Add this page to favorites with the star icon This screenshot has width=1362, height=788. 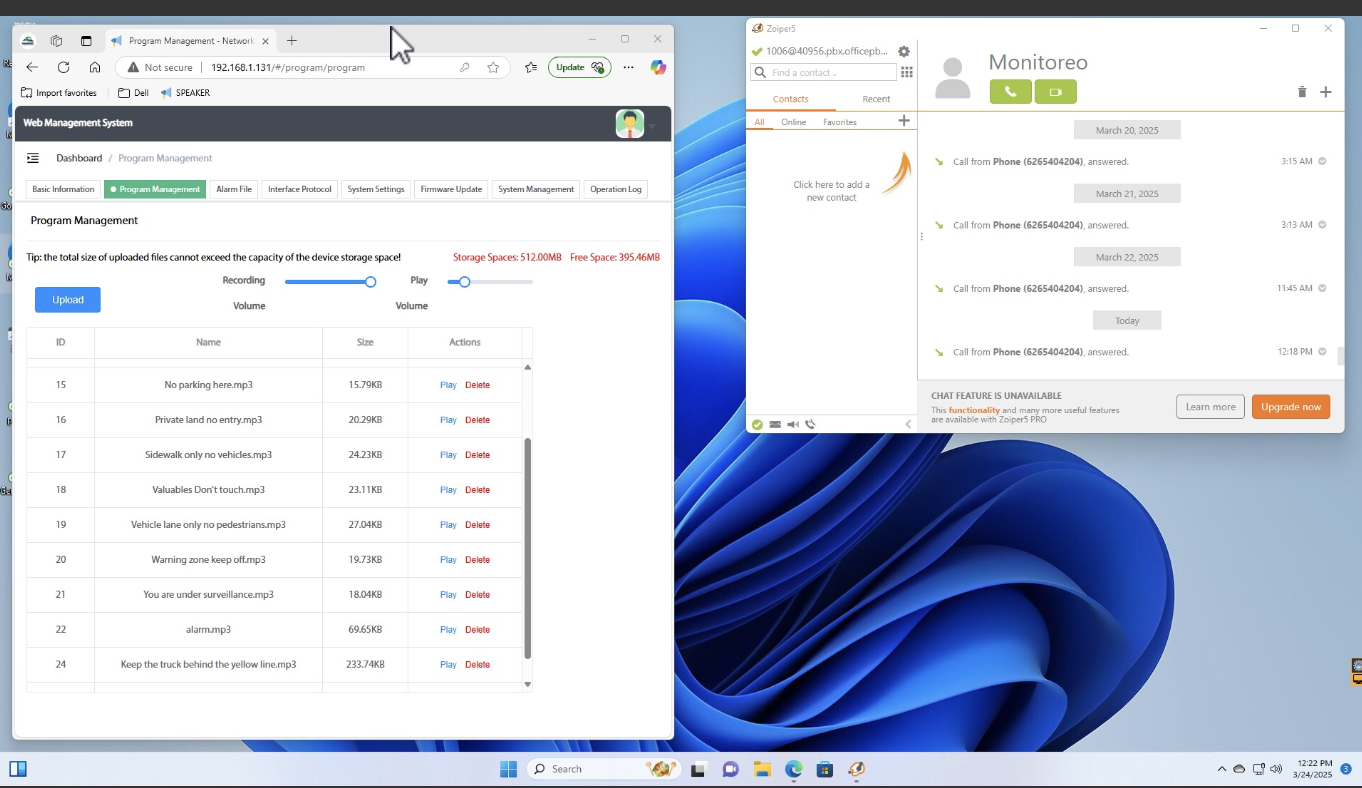tap(493, 67)
